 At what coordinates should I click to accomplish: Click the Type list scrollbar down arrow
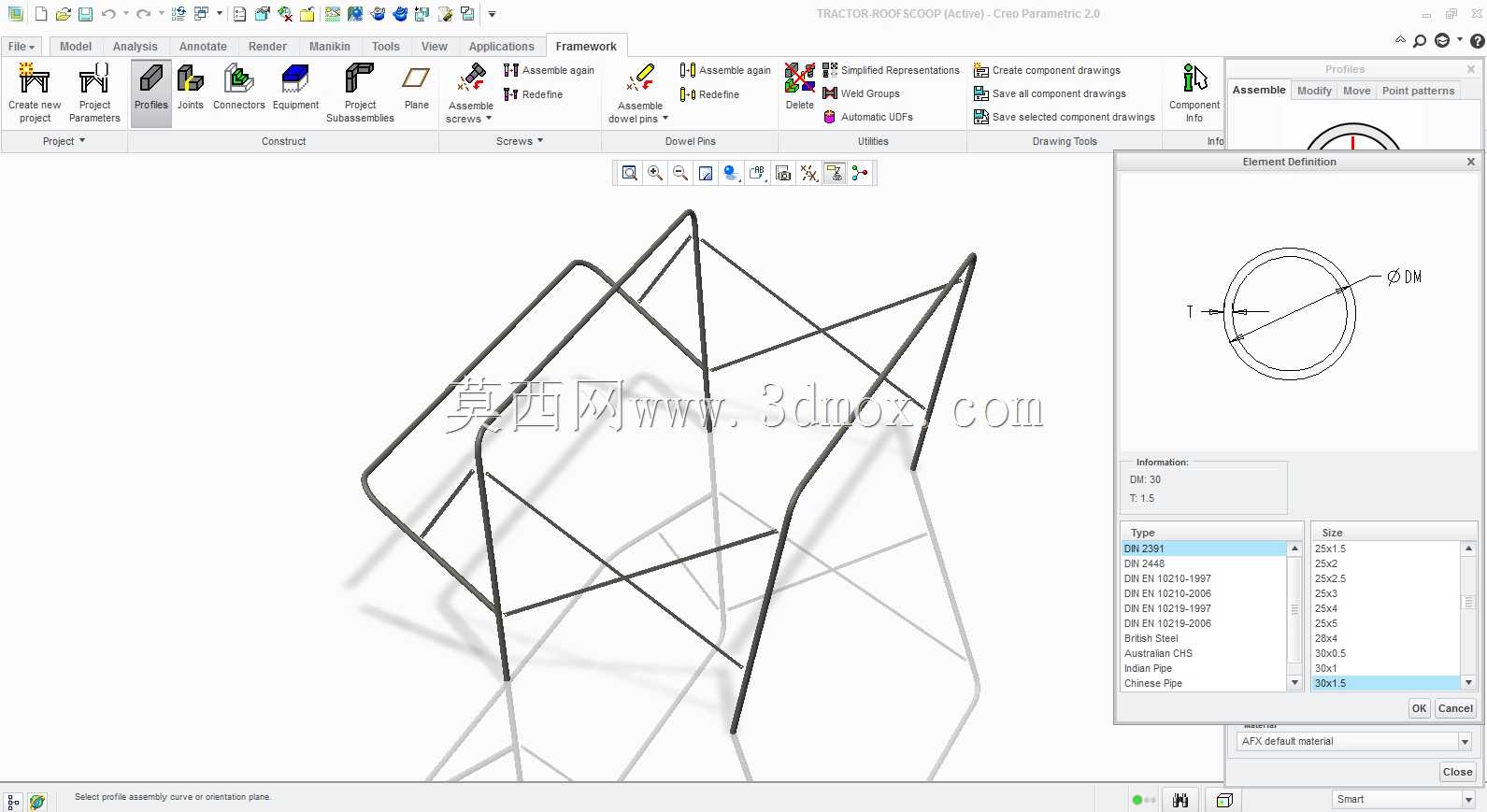pos(1294,683)
